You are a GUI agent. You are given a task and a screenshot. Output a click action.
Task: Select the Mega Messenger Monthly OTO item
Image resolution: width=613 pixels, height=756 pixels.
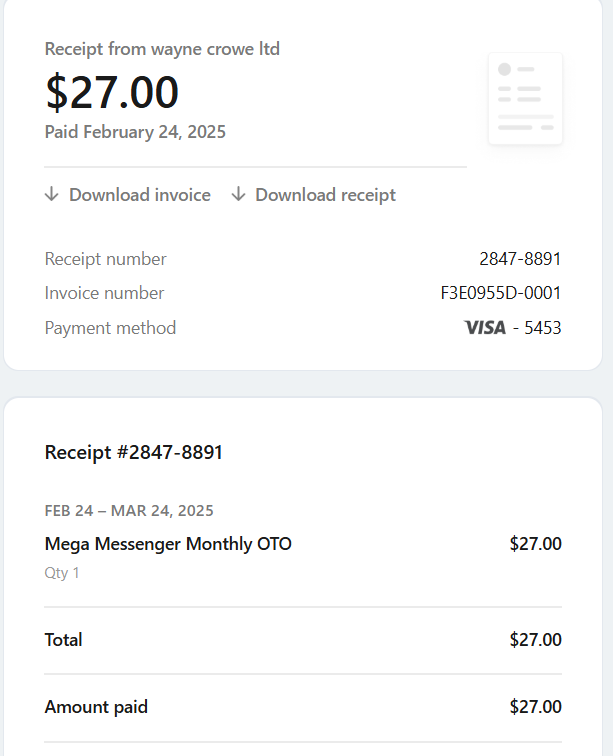tap(168, 544)
